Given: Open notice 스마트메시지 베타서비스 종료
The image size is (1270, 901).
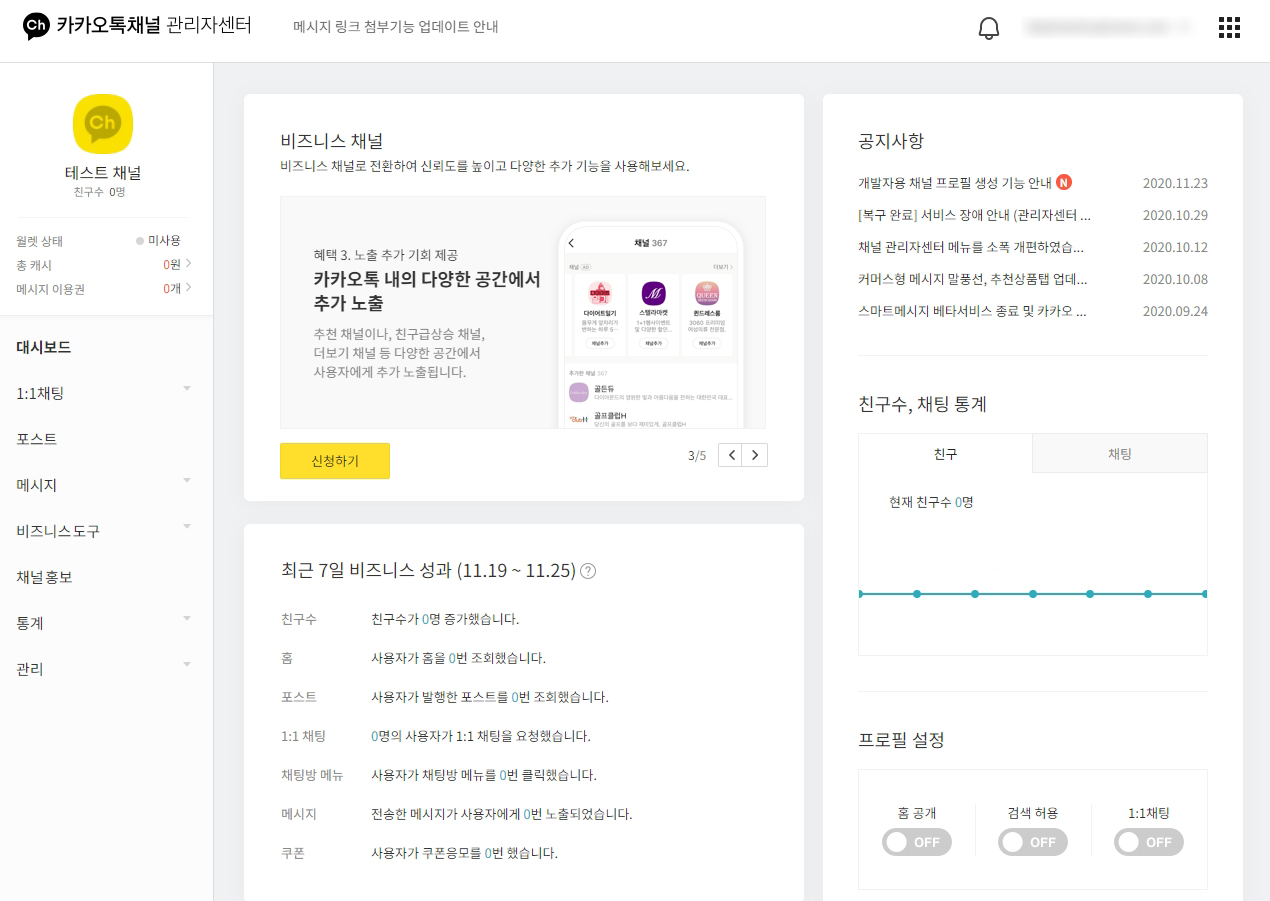Looking at the screenshot, I should 972,311.
